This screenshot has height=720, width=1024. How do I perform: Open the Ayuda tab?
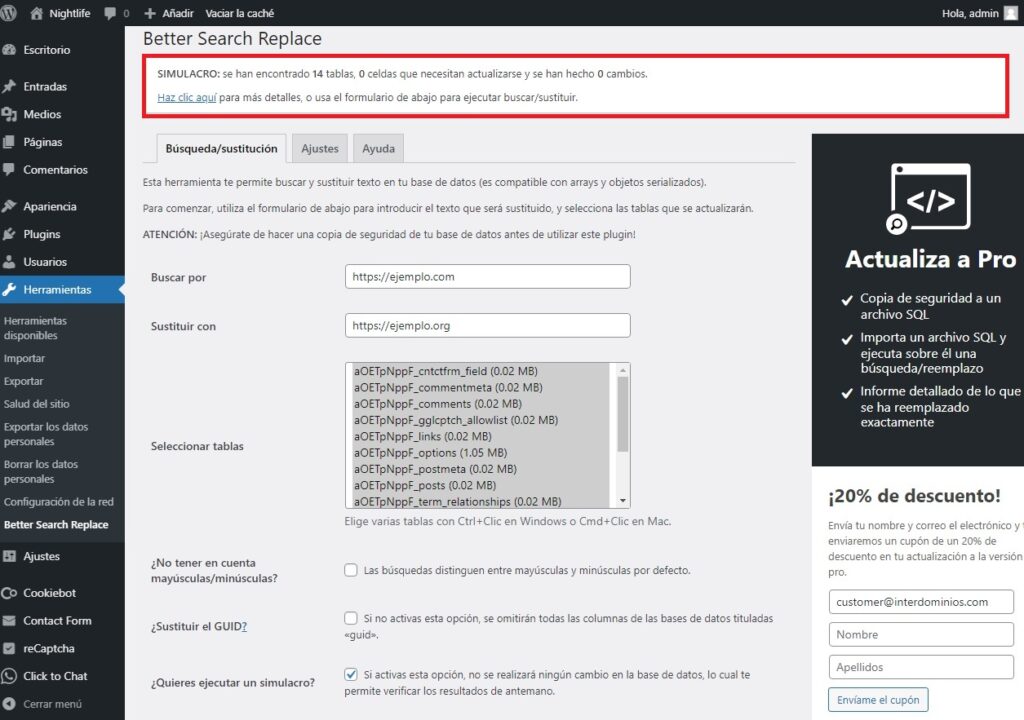[x=379, y=148]
